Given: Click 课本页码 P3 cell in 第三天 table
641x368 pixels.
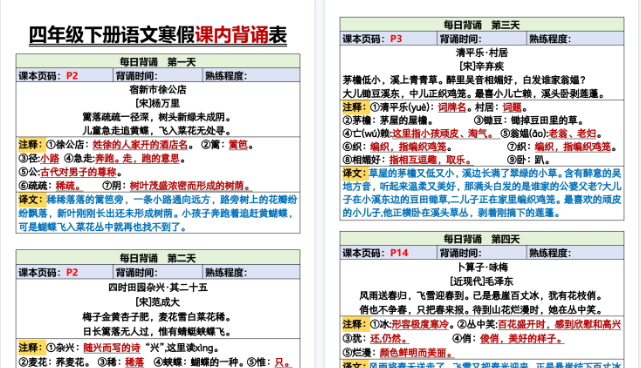Looking at the screenshot, I should click(388, 38).
